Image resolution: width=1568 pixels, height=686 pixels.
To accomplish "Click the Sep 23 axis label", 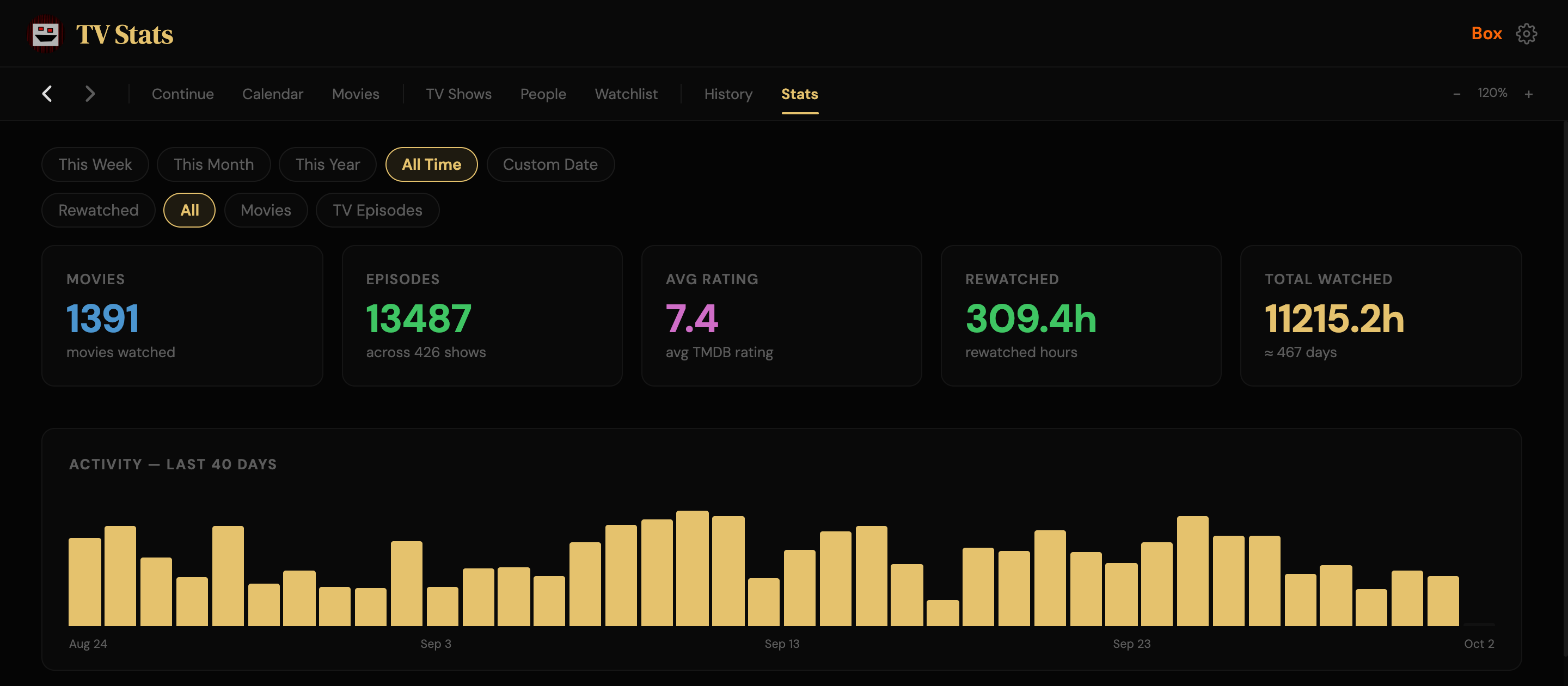I will click(x=1131, y=644).
